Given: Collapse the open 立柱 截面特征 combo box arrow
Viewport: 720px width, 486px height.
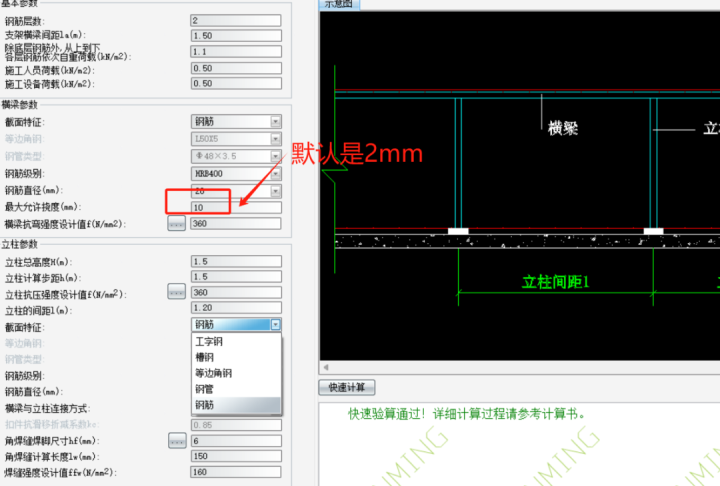Looking at the screenshot, I should [276, 324].
